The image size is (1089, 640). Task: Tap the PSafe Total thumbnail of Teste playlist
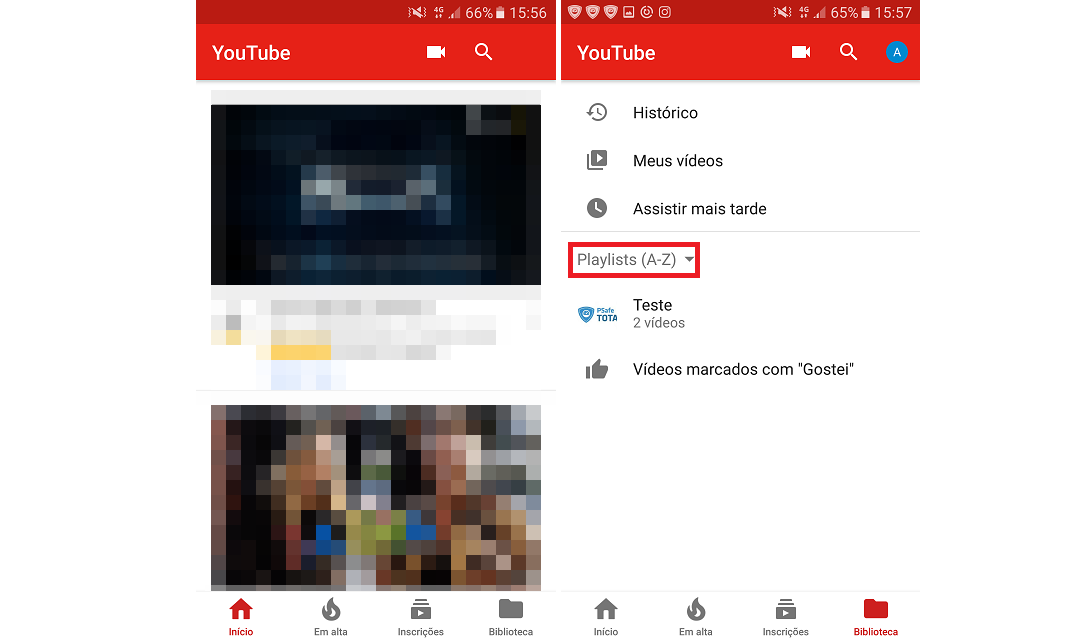point(598,314)
